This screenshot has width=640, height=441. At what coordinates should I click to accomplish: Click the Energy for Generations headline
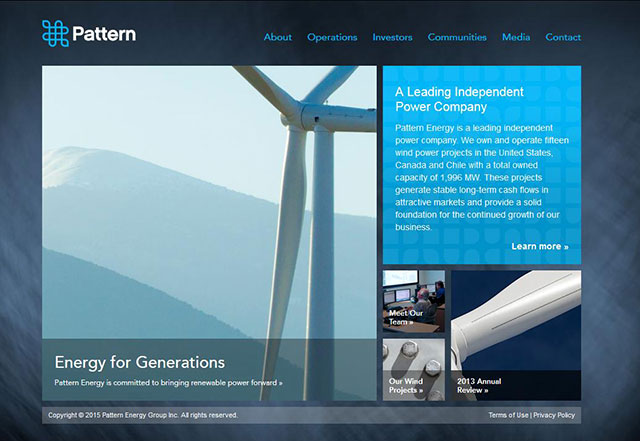140,363
